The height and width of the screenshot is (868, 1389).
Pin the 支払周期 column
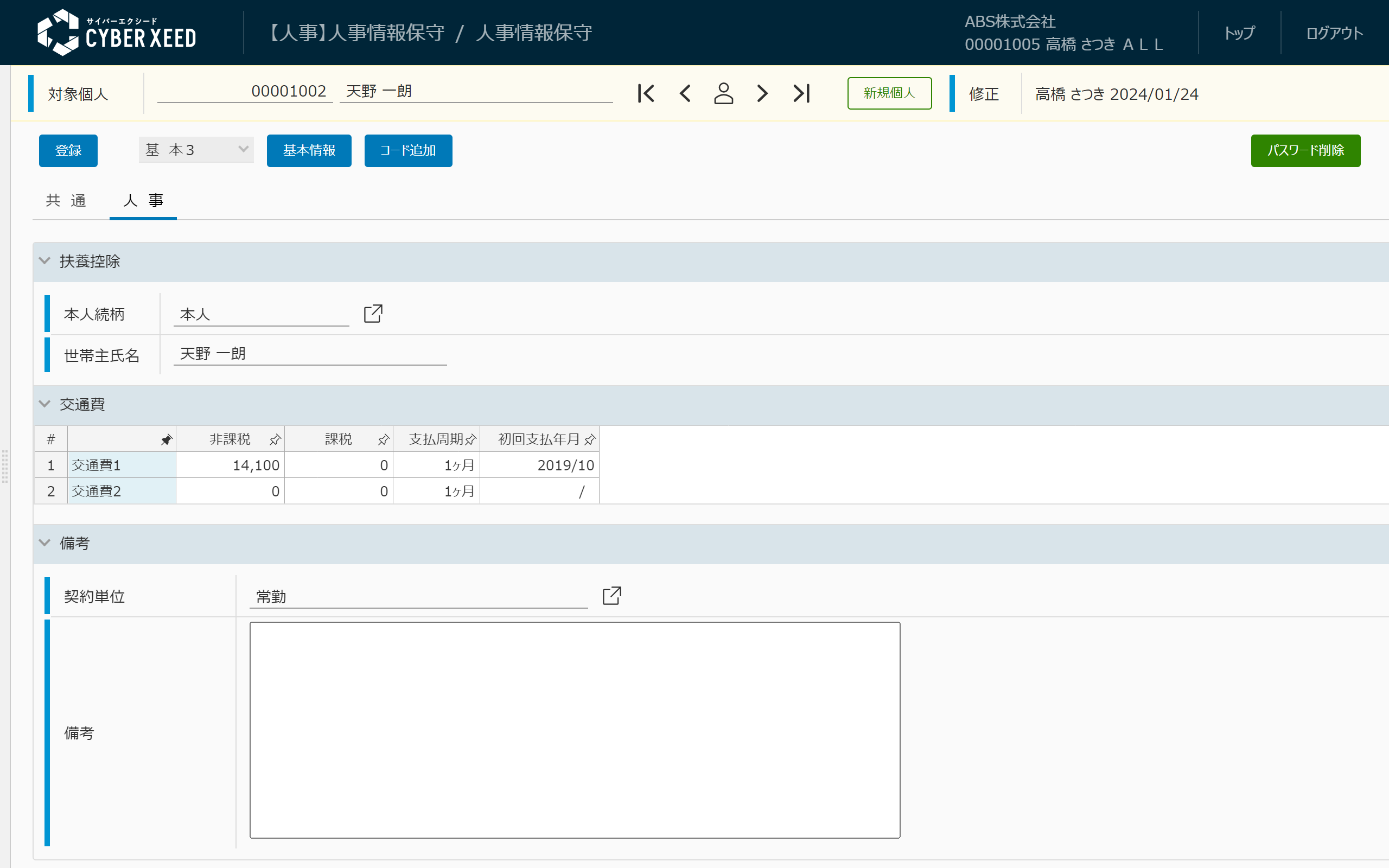coord(470,440)
